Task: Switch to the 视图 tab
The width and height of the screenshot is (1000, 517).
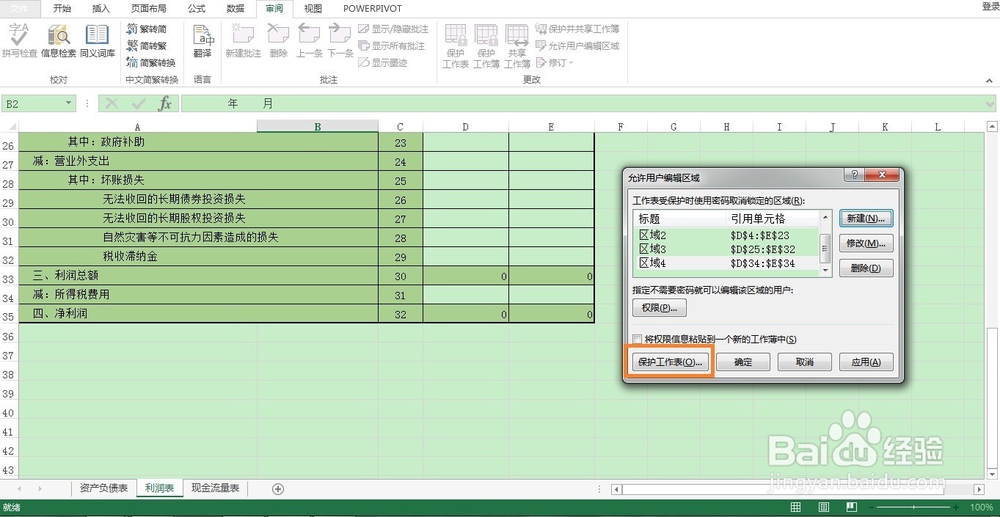Action: coord(312,8)
